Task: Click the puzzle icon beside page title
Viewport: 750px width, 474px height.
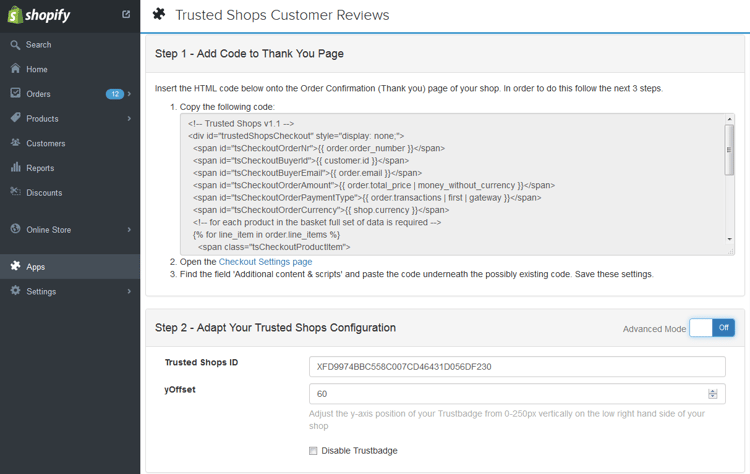Action: point(159,14)
